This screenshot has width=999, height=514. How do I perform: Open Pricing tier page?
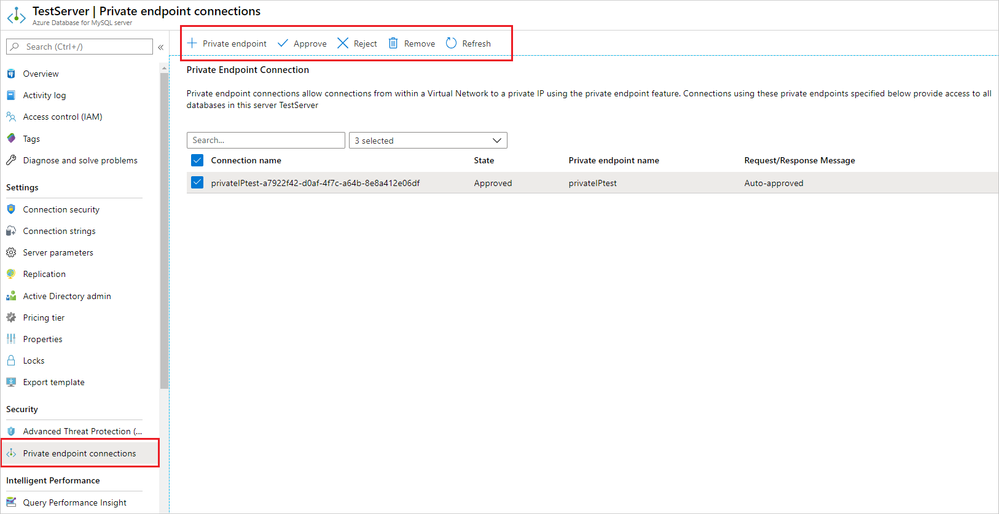43,318
